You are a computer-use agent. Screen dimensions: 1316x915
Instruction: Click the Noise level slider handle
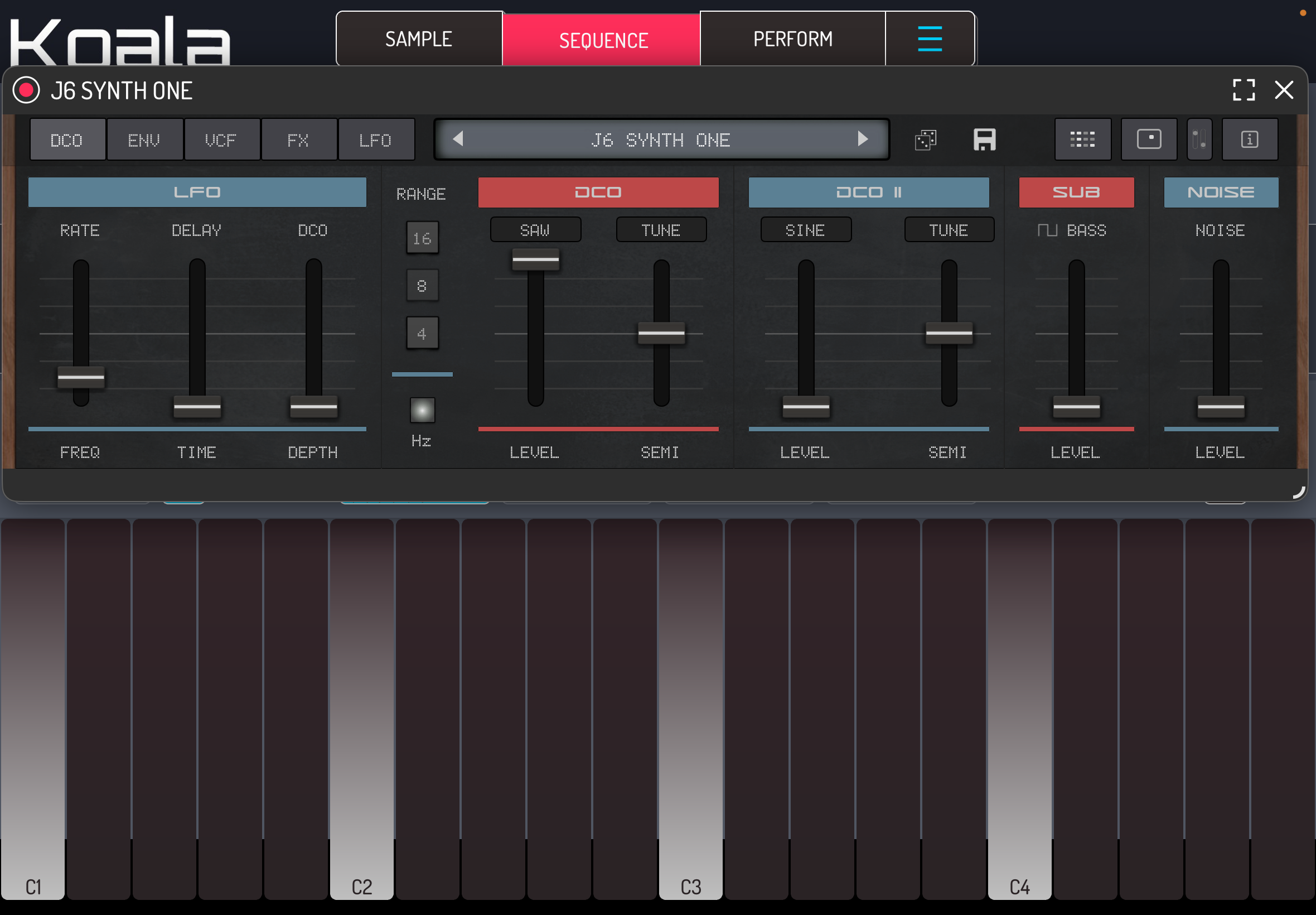point(1220,407)
